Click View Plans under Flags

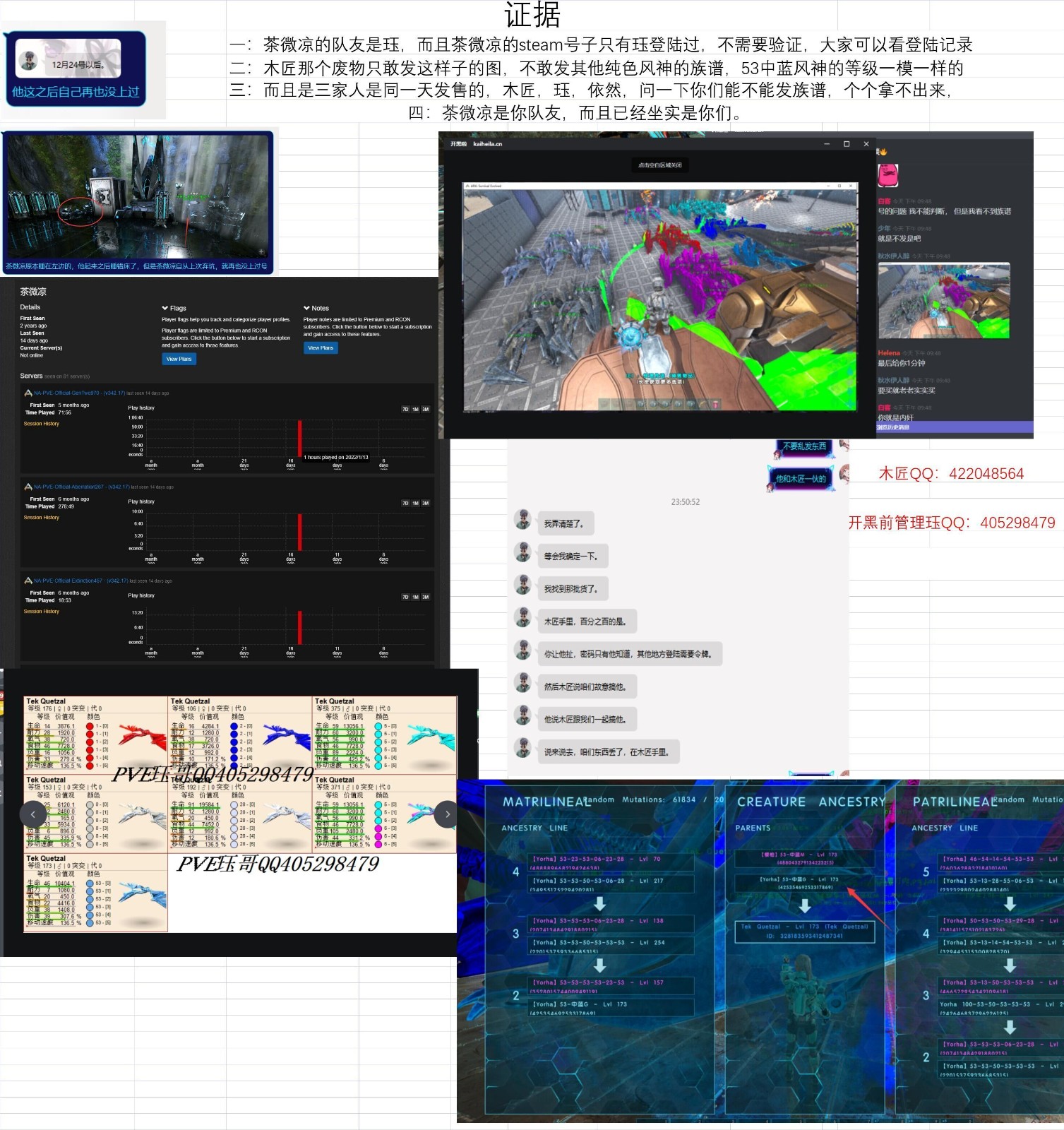(179, 359)
